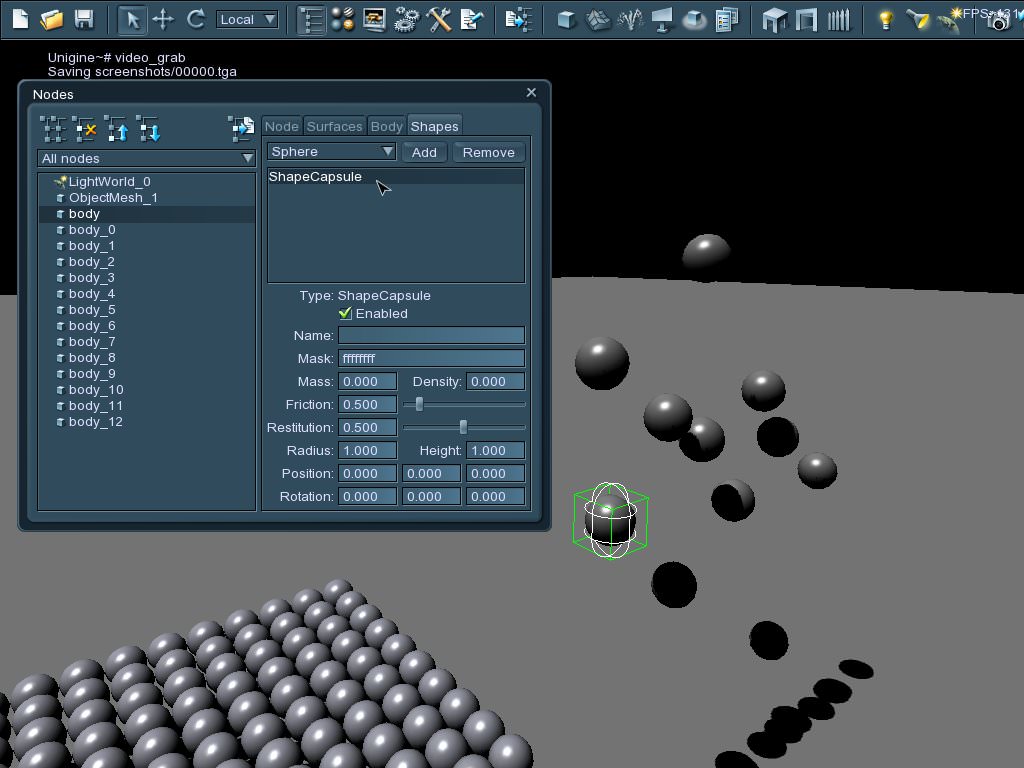Click the Mask field showing ffffffff
1024x768 pixels.
coord(431,358)
